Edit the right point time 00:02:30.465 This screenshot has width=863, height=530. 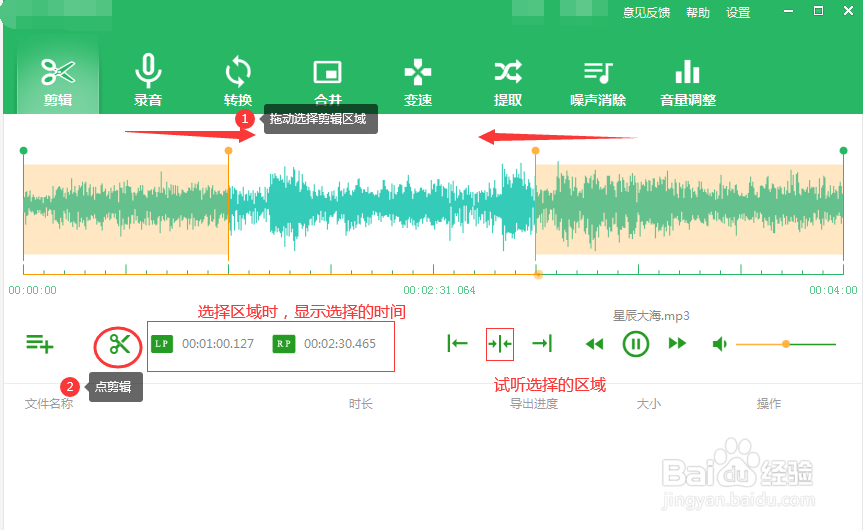[x=340, y=344]
